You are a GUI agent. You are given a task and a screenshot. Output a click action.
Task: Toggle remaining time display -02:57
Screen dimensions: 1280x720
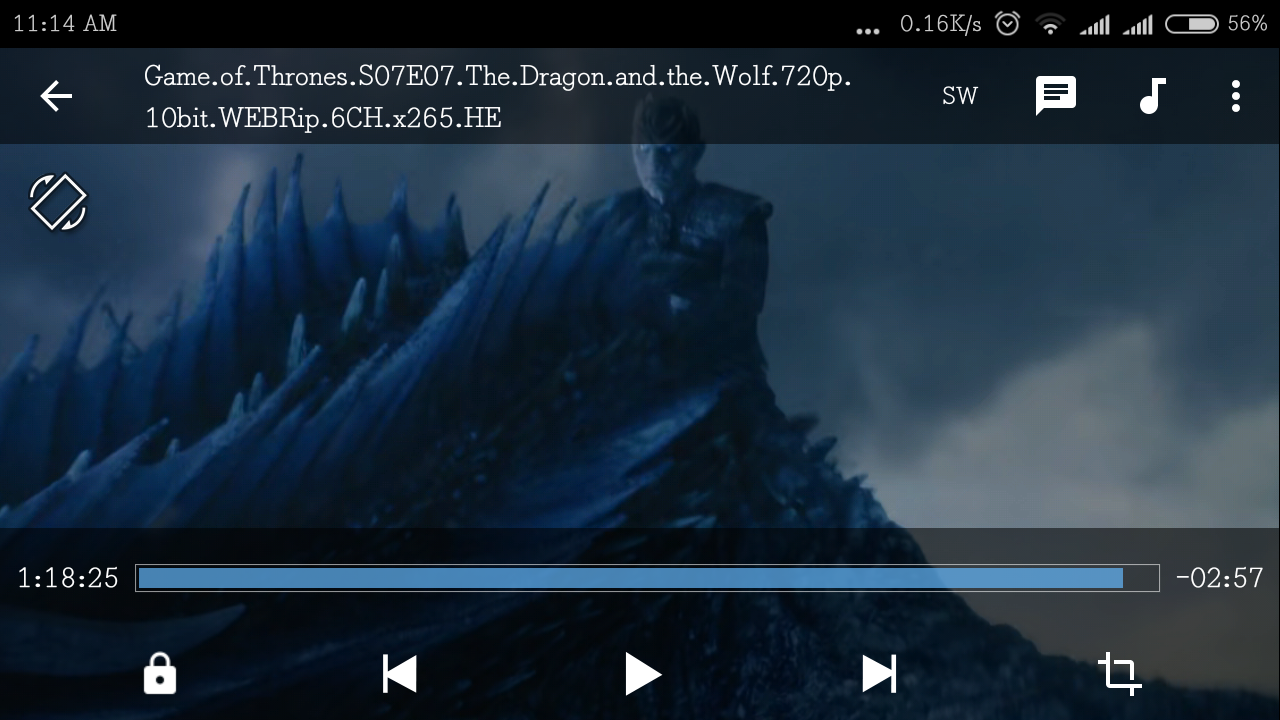pos(1219,578)
